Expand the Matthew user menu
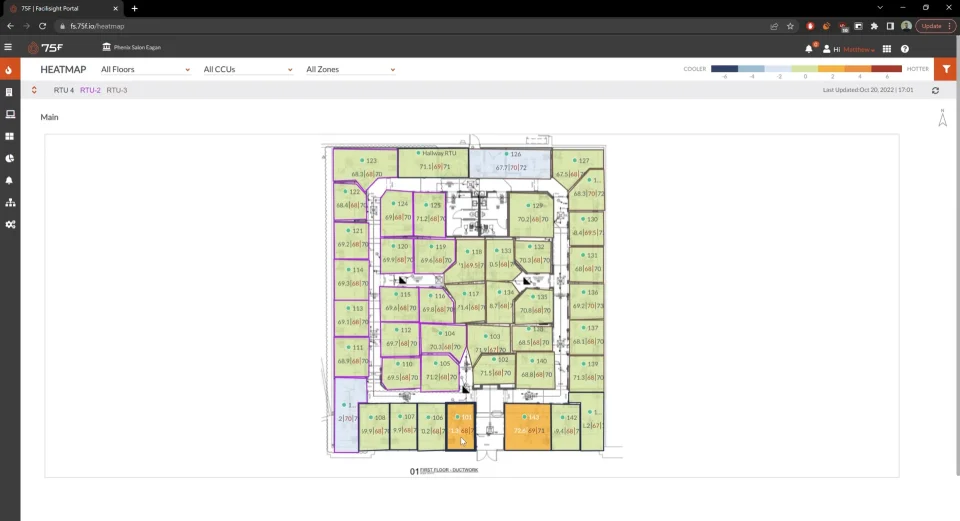Screen dimensions: 960x521 [858, 50]
